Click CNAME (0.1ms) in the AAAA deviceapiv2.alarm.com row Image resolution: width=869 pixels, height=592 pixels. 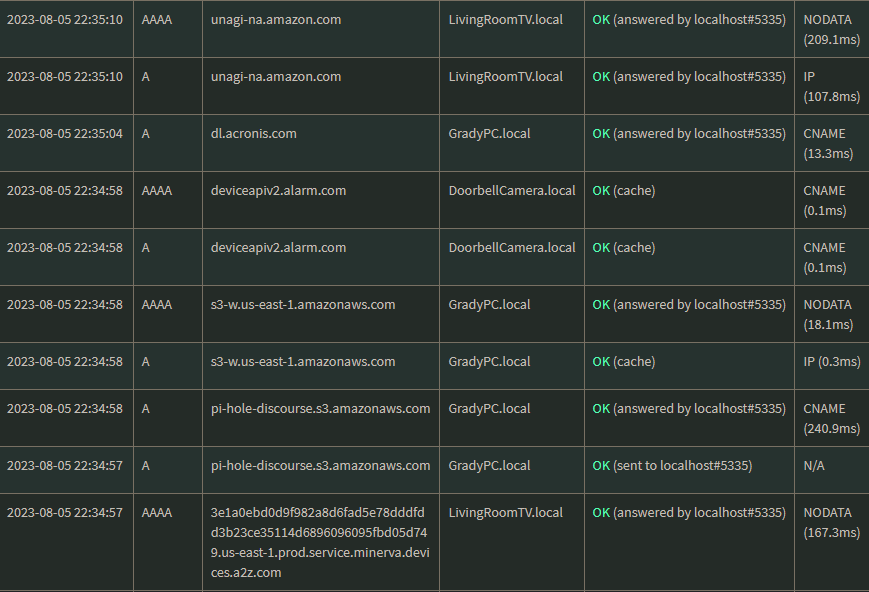(825, 201)
